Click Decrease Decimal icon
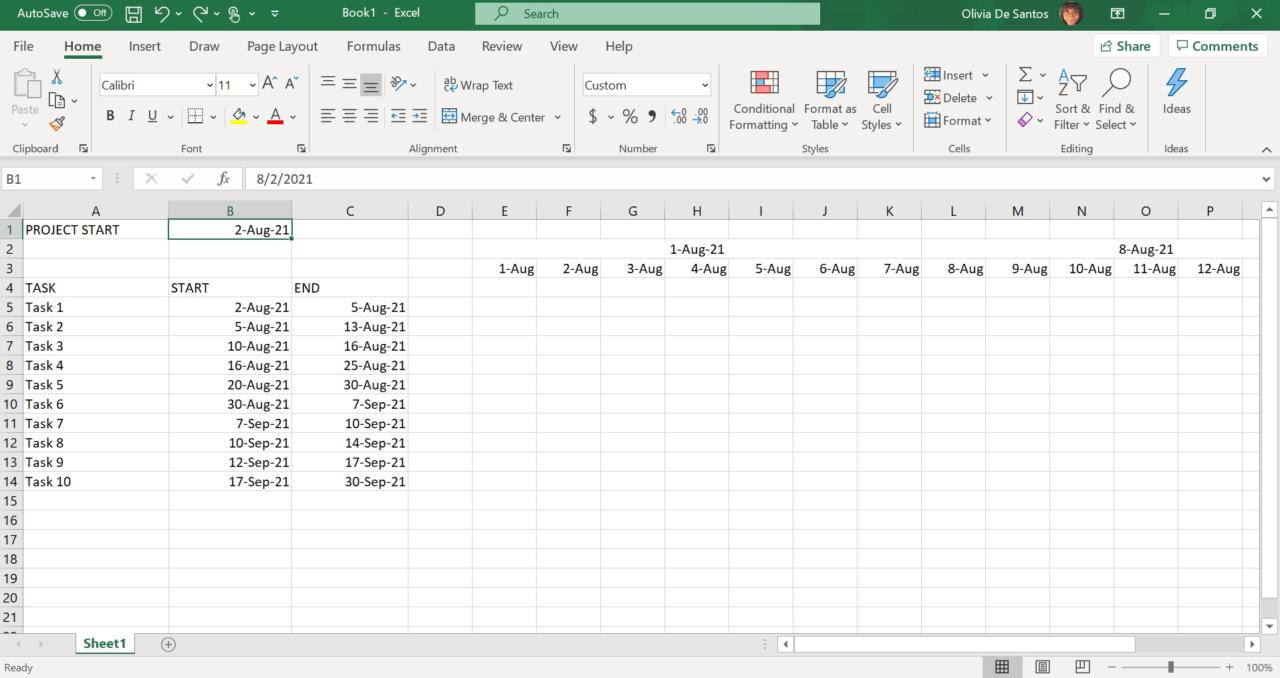Image resolution: width=1280 pixels, height=678 pixels. click(701, 117)
